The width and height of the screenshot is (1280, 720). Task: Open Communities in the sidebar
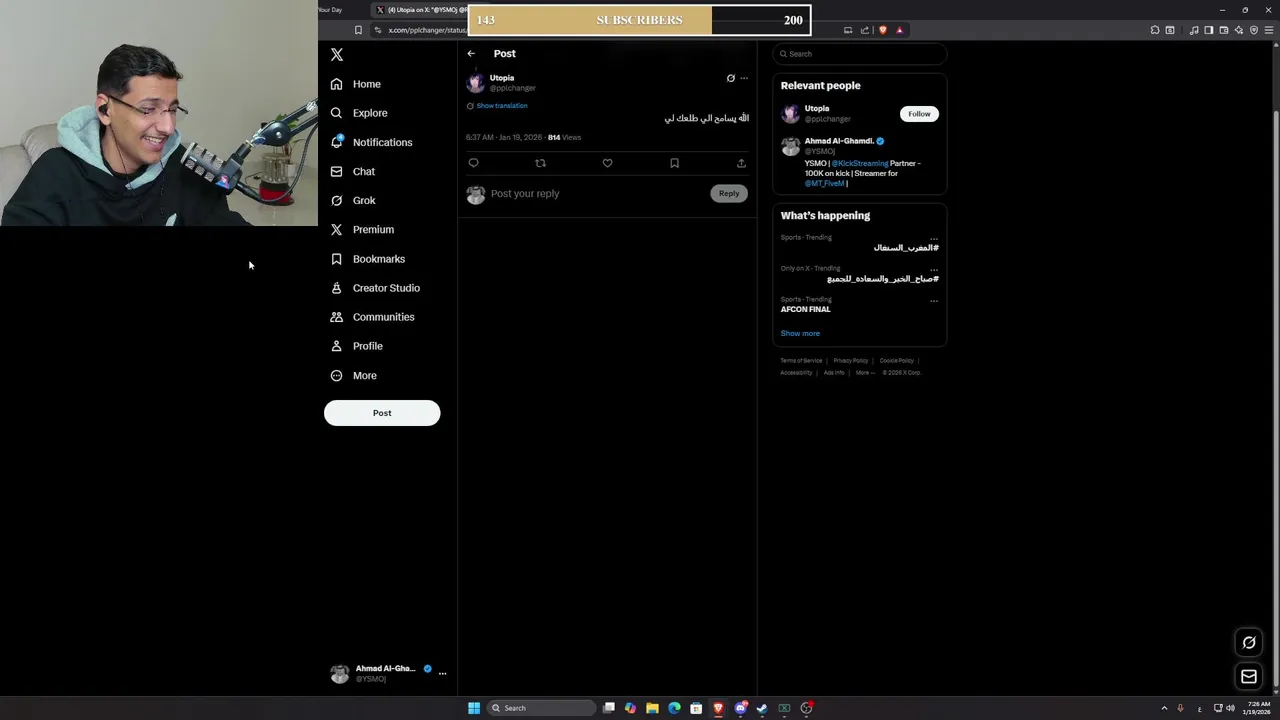372,316
